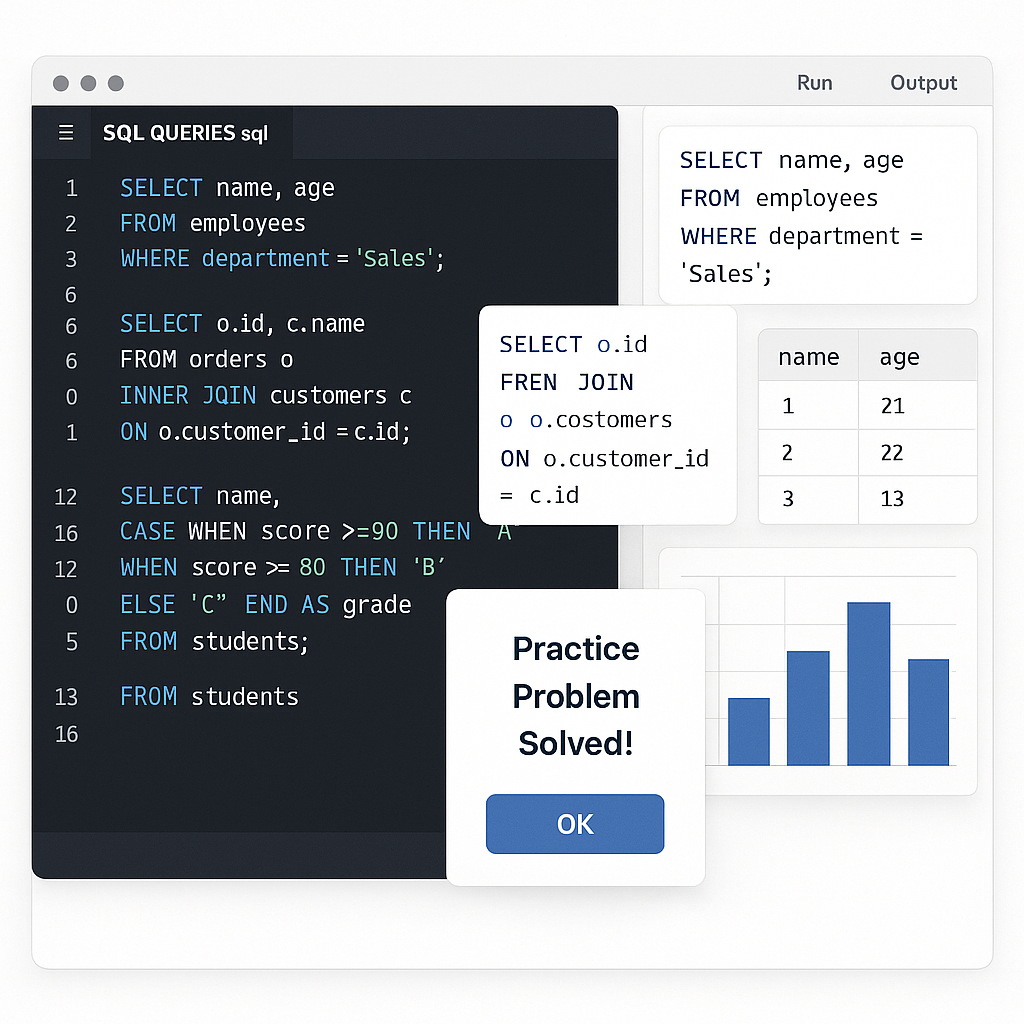Click the age column header

pos(899,356)
